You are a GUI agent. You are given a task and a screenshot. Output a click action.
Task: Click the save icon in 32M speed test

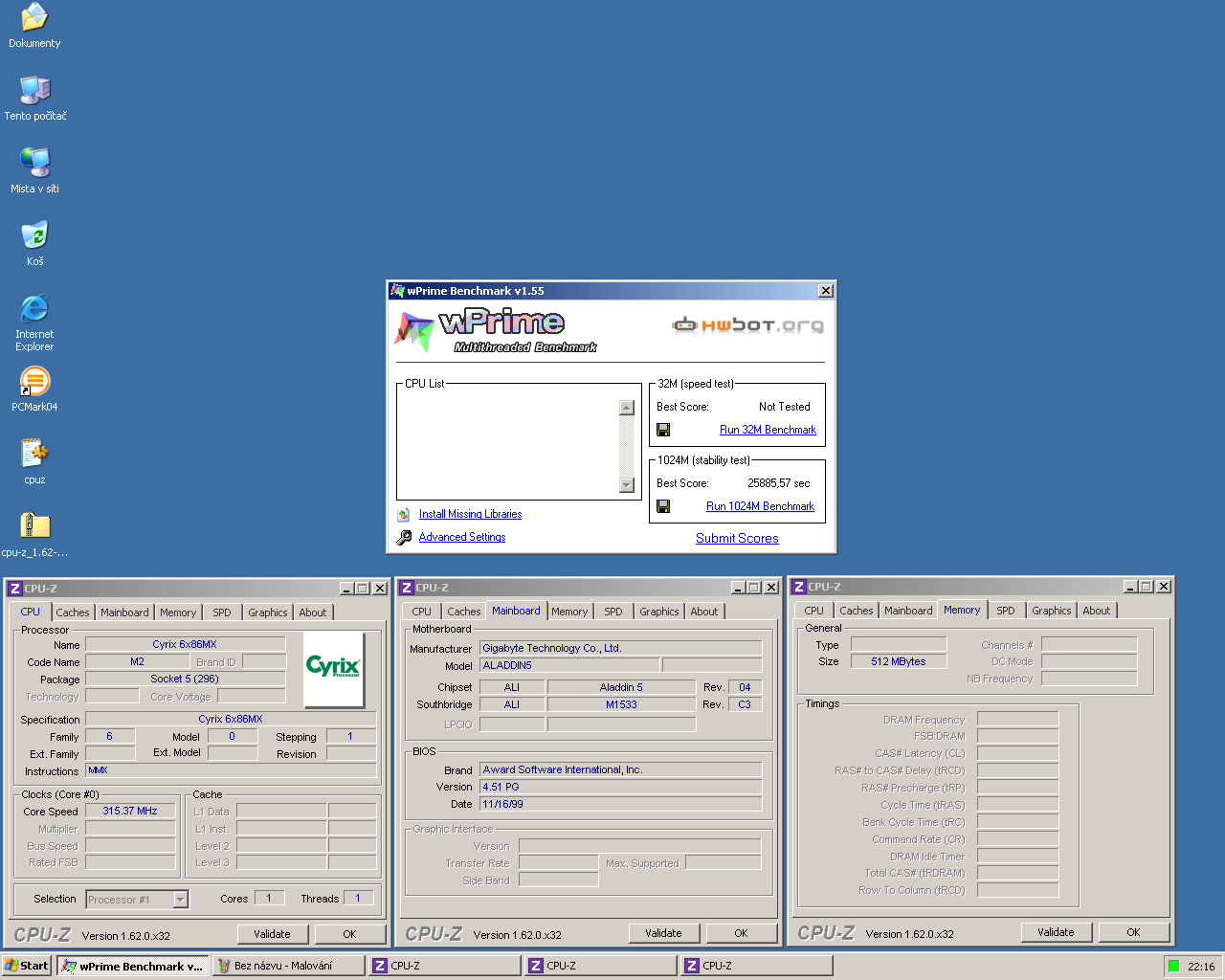(x=663, y=430)
